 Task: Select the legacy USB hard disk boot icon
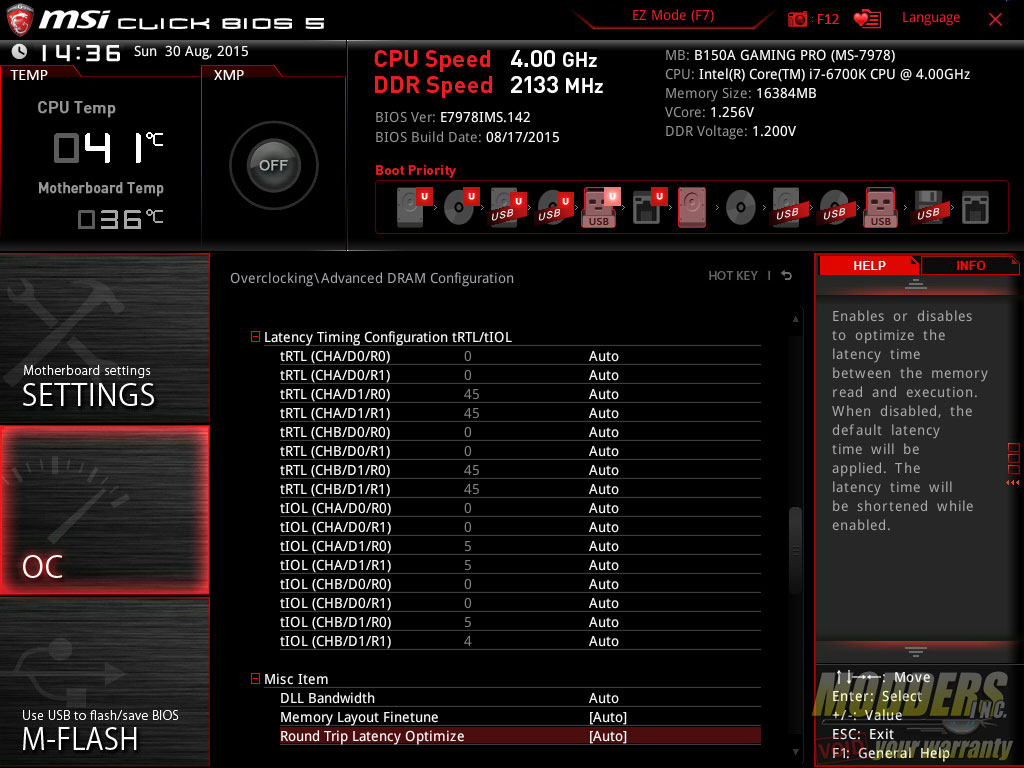point(787,207)
